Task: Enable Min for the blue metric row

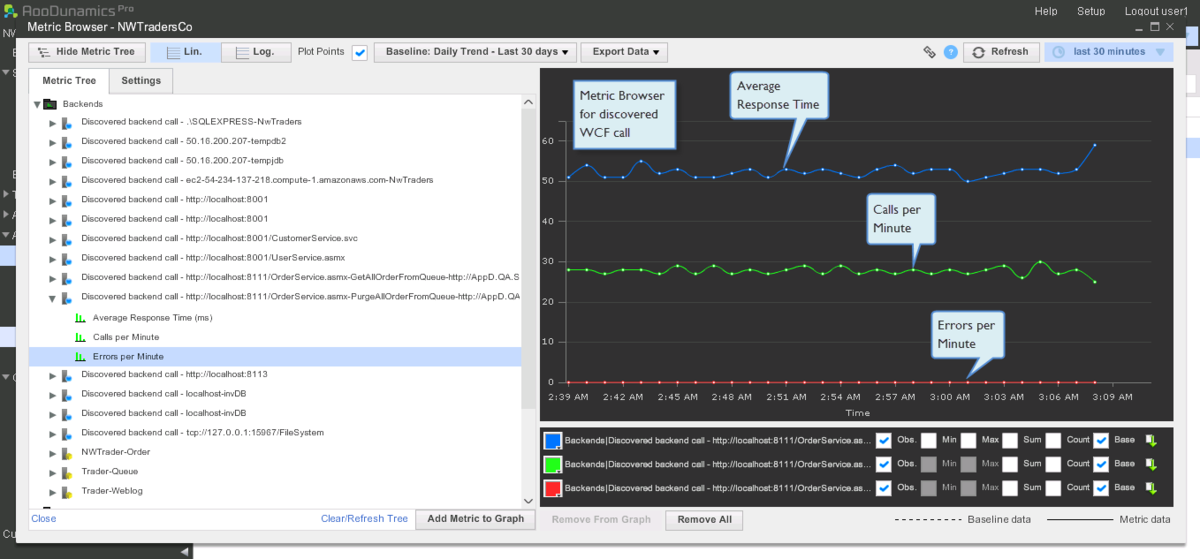Action: coord(929,440)
